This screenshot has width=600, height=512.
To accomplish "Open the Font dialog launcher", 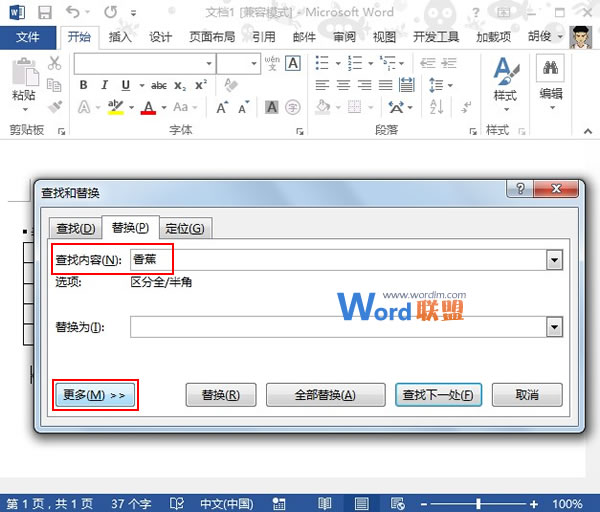I will (300, 132).
